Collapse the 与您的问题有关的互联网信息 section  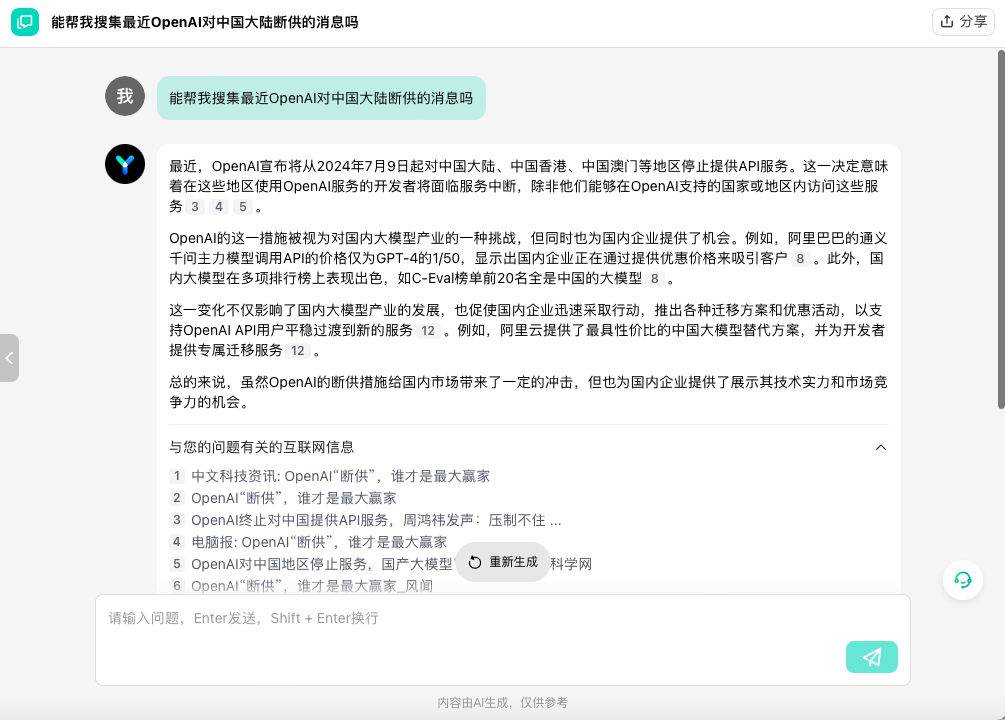(x=881, y=448)
